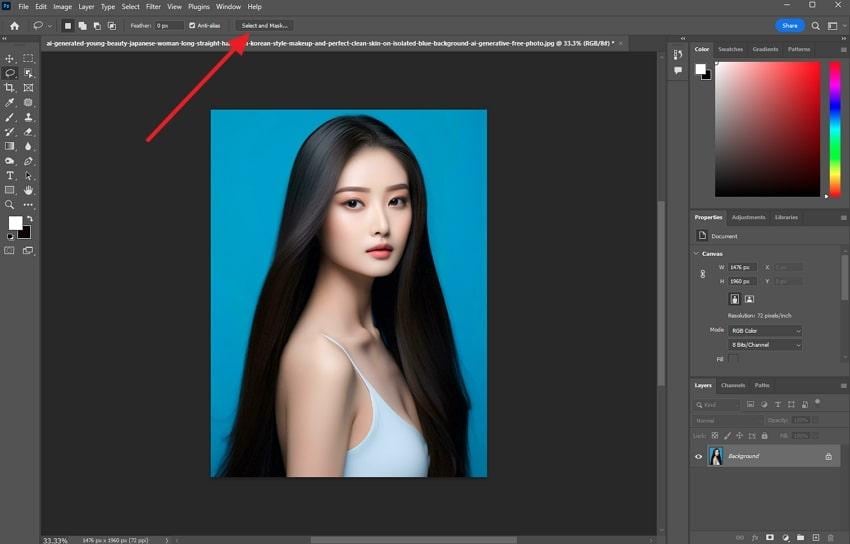This screenshot has width=850, height=544.
Task: Select the Crop tool
Action: point(10,88)
